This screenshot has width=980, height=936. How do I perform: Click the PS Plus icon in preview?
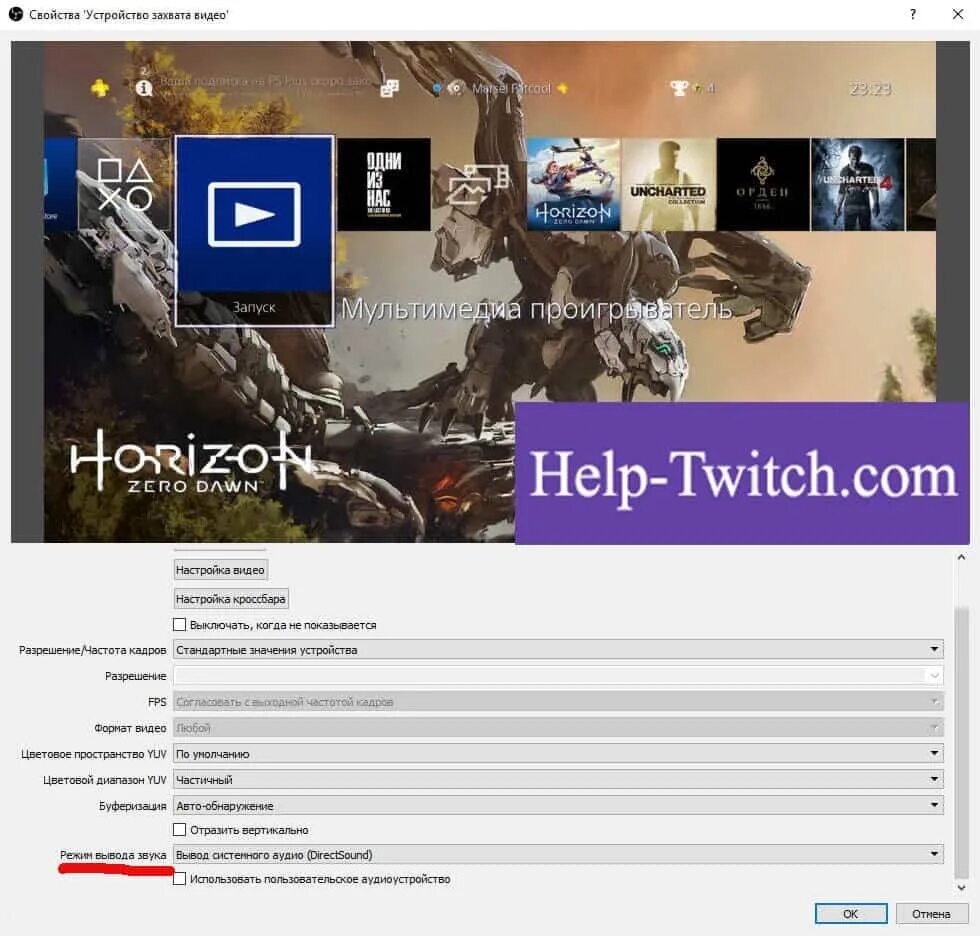pyautogui.click(x=100, y=88)
